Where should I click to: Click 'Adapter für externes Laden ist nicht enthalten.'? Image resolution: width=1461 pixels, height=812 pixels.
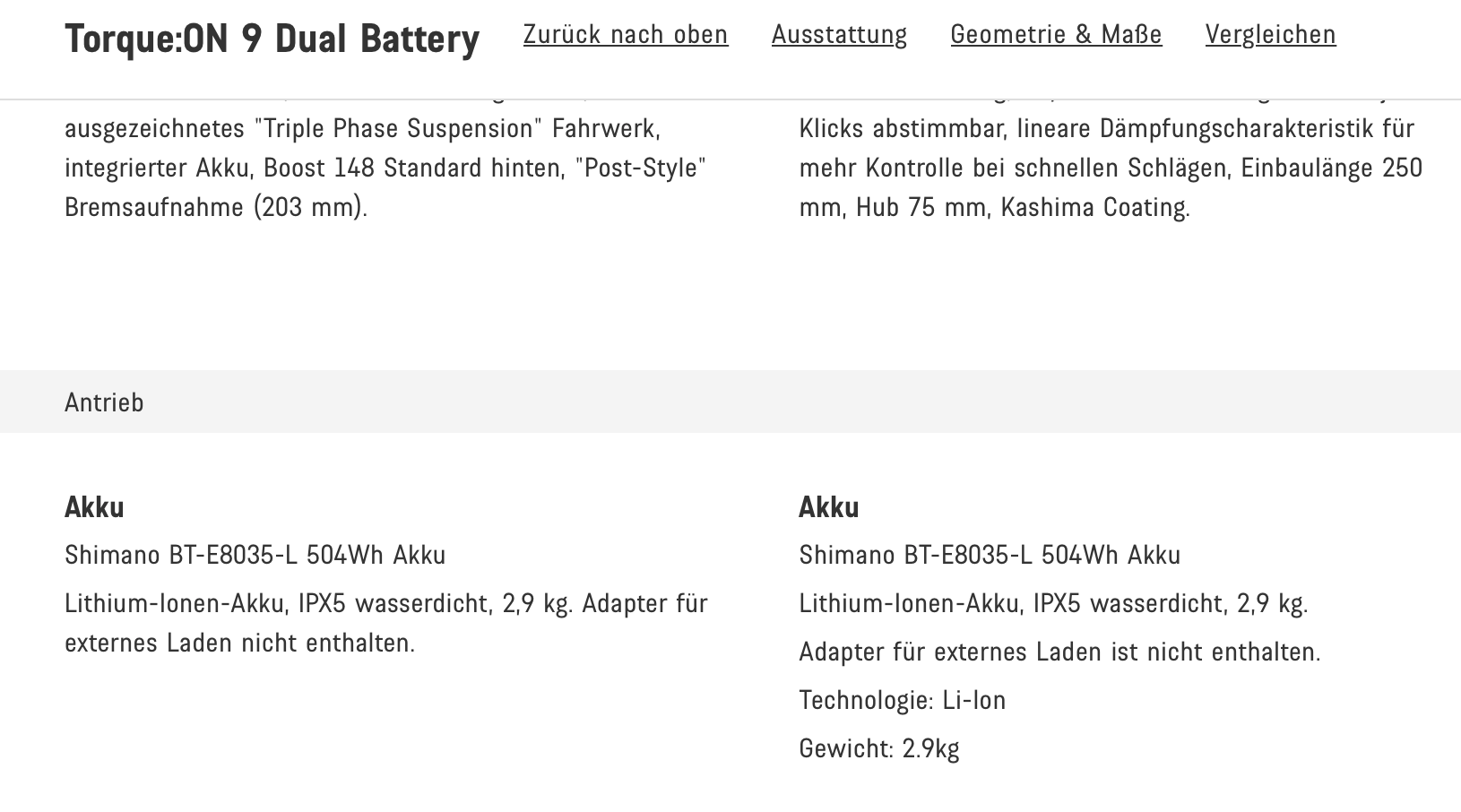[x=1059, y=652]
